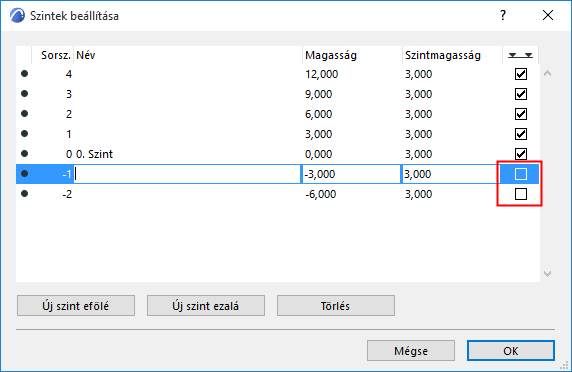Select bullet marker of story 2
Viewport: 572px width, 372px height.
tap(24, 114)
